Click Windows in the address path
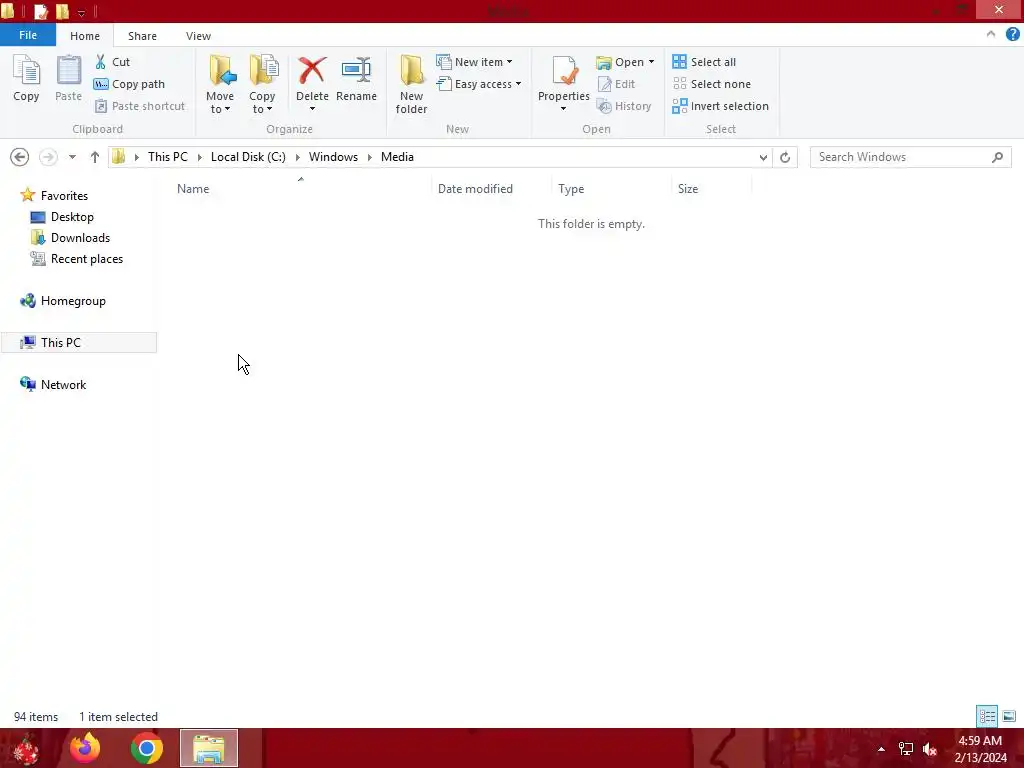This screenshot has height=768, width=1024. tap(333, 157)
